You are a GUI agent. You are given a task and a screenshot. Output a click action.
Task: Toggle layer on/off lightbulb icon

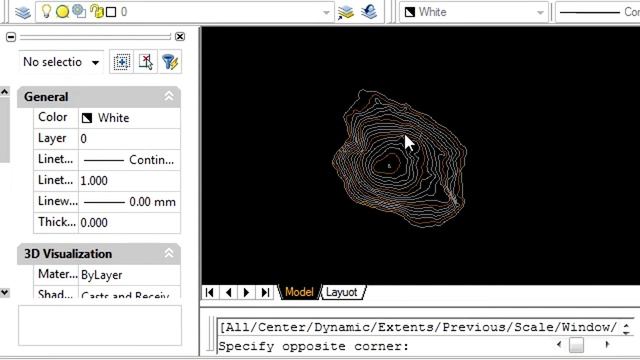[47, 11]
